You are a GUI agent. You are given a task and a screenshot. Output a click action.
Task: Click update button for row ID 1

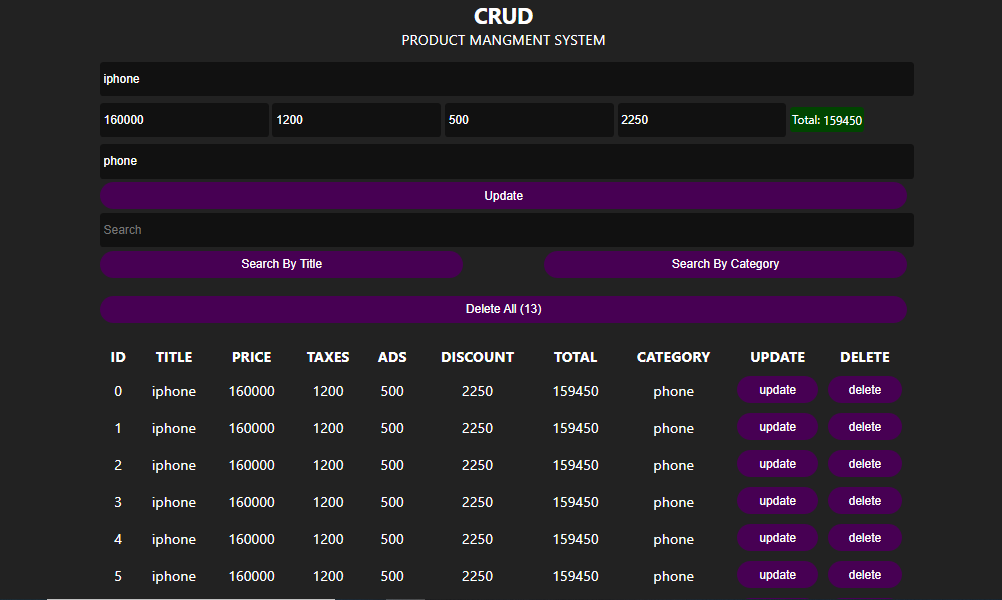pyautogui.click(x=777, y=427)
